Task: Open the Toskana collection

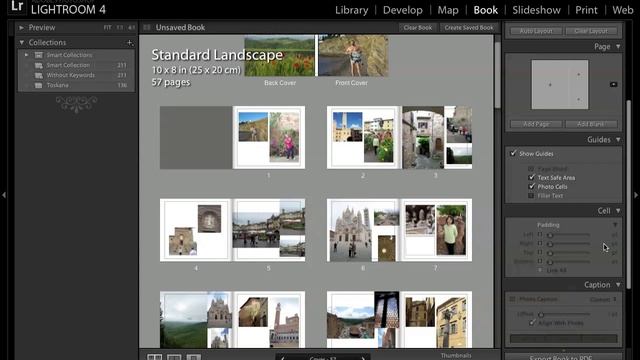Action: (76, 85)
